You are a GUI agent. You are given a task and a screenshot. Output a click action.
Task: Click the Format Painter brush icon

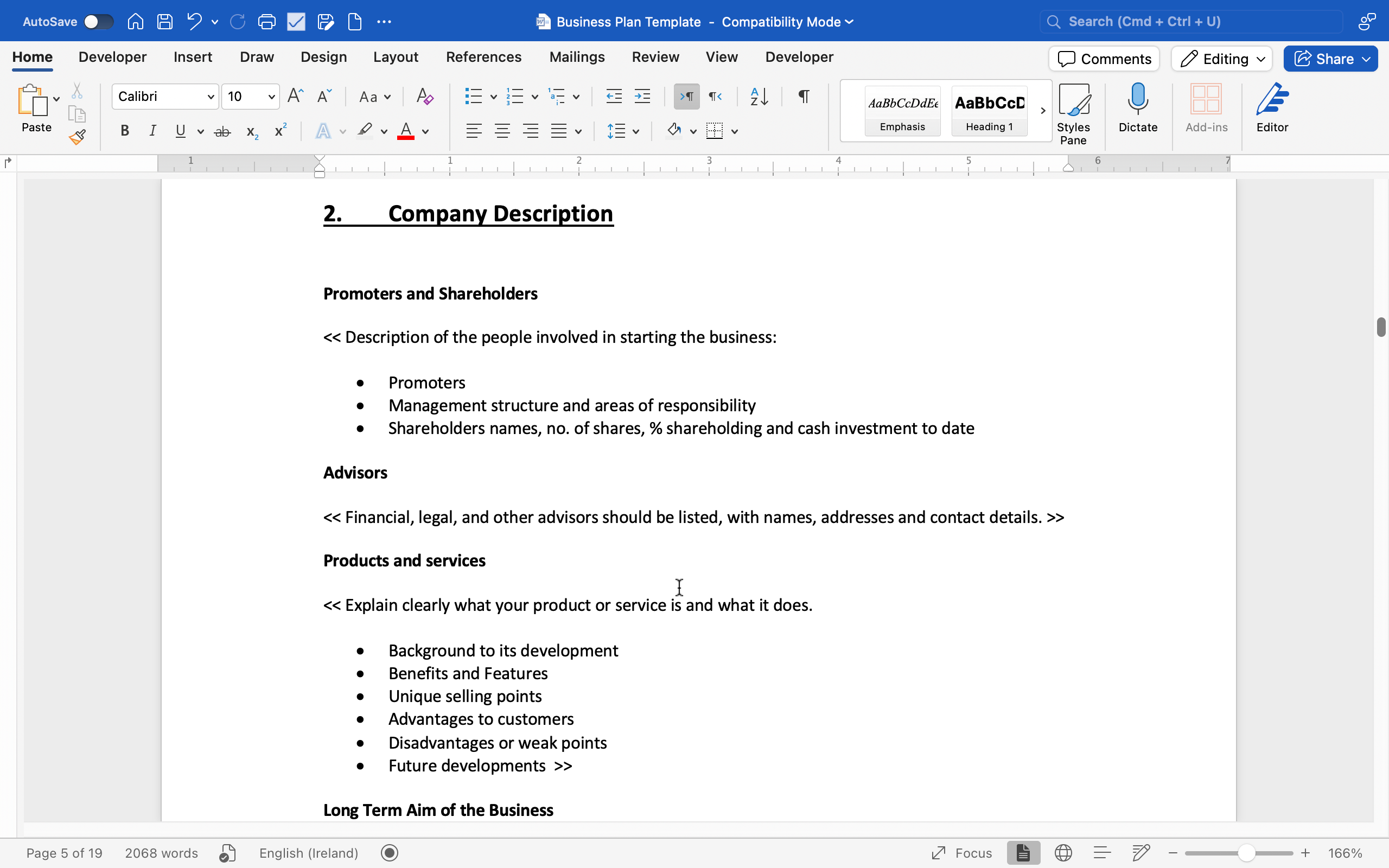(x=77, y=137)
